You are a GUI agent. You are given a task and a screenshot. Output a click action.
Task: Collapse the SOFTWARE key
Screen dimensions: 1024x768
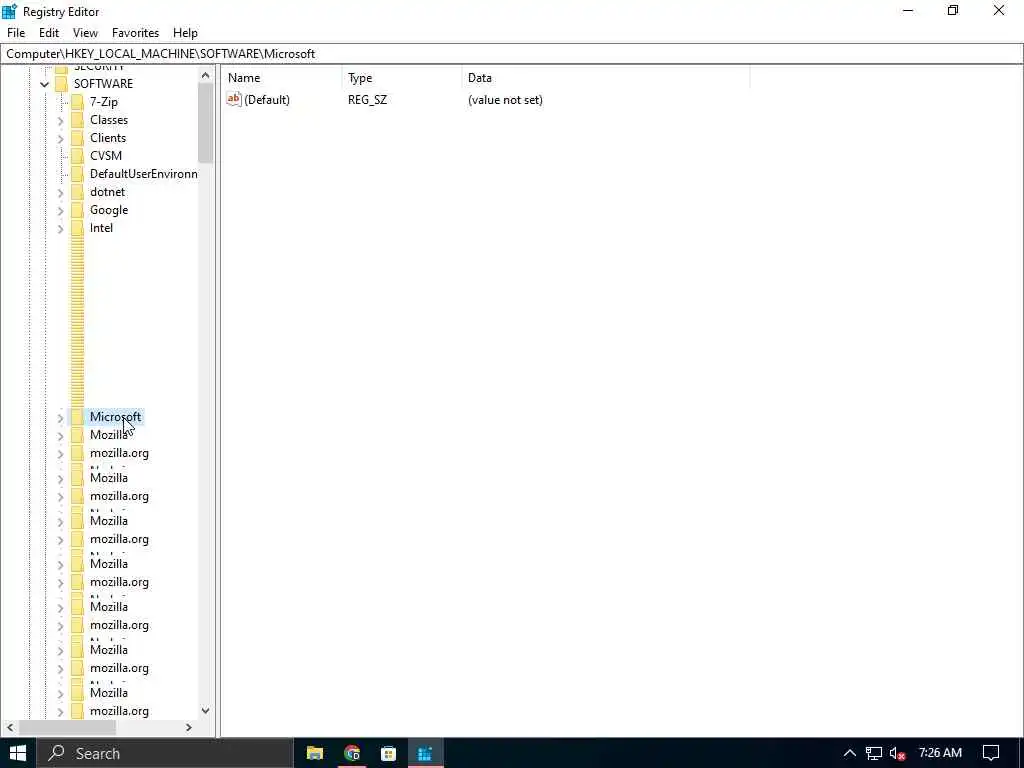(44, 84)
